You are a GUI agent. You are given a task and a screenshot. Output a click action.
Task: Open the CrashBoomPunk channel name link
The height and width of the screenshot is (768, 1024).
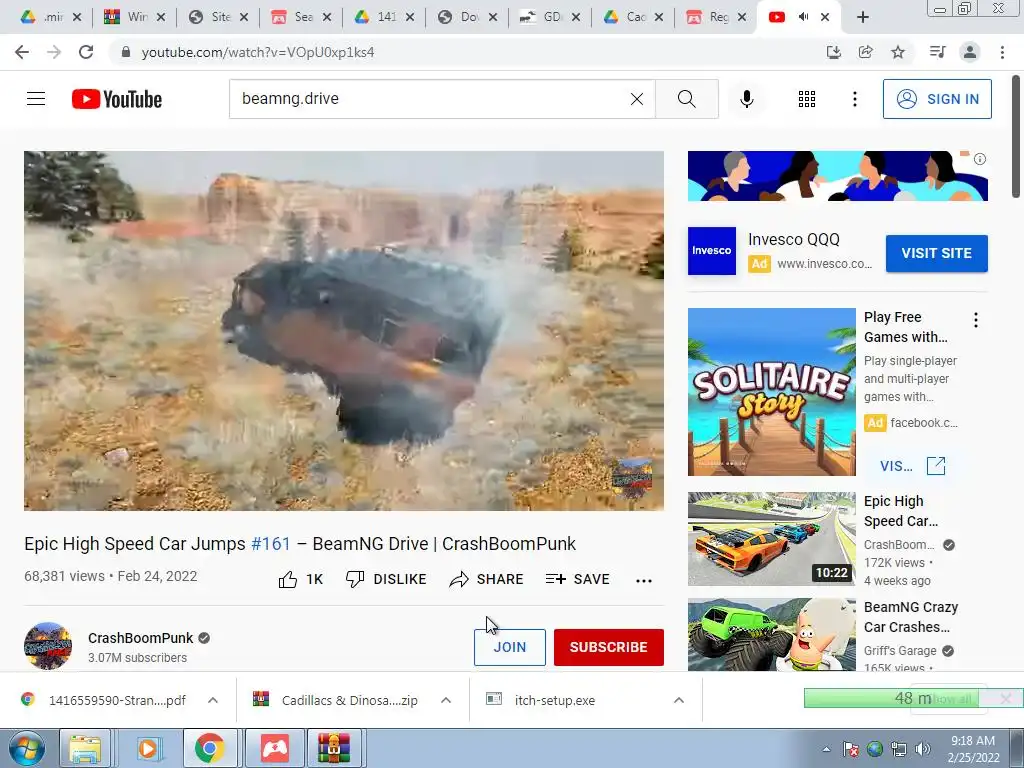(140, 638)
